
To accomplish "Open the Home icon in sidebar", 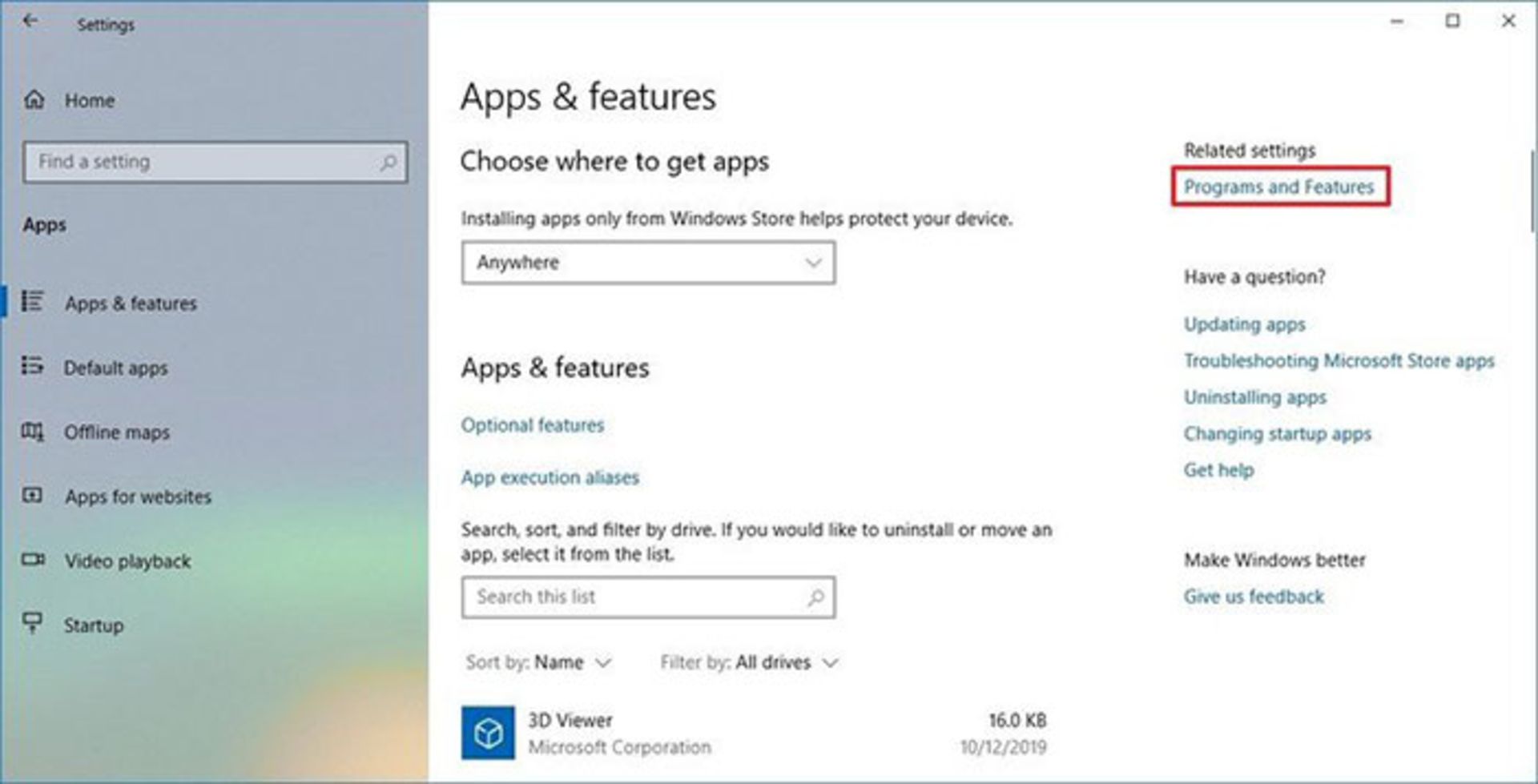I will (x=34, y=99).
